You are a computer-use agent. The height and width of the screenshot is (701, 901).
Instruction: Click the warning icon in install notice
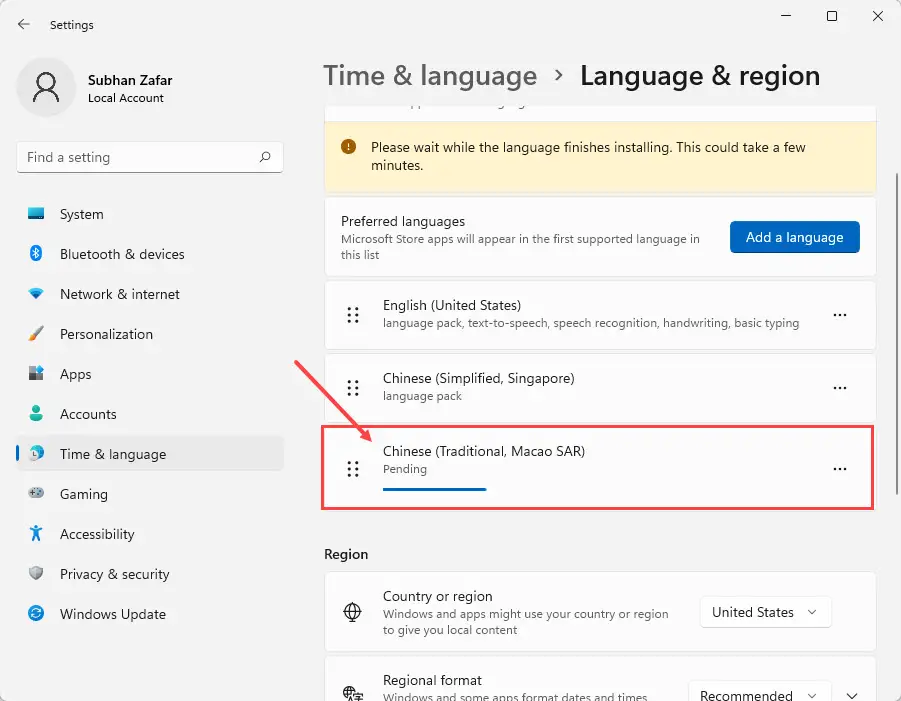(348, 147)
